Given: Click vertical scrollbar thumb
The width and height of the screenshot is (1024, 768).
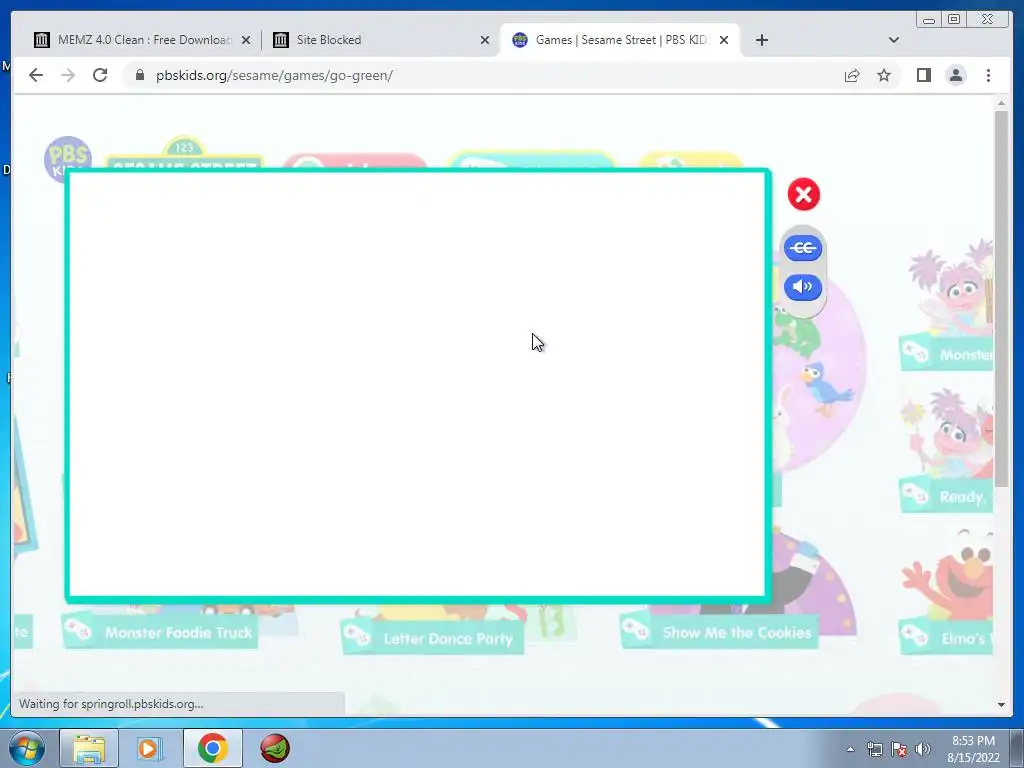Looking at the screenshot, I should tap(1001, 298).
